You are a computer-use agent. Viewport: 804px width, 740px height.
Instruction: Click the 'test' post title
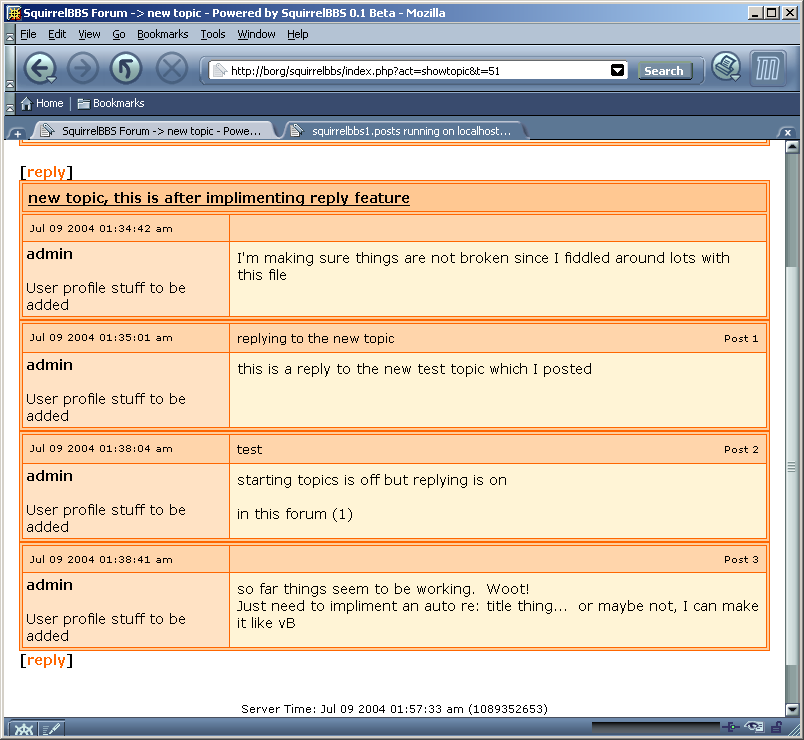click(249, 450)
